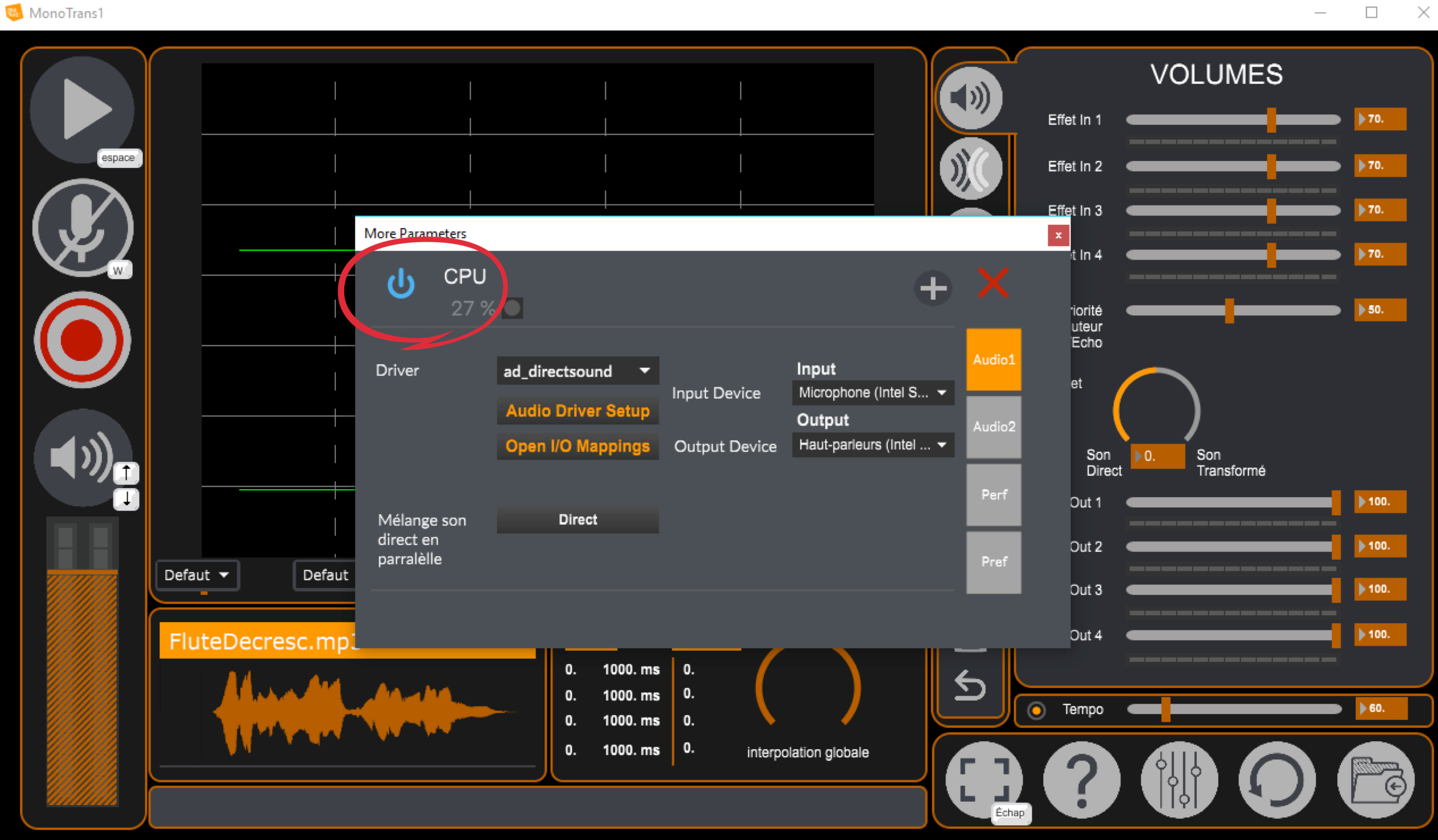This screenshot has height=840, width=1438.
Task: Adjust the Out 1 volume slider
Action: [x=1233, y=502]
